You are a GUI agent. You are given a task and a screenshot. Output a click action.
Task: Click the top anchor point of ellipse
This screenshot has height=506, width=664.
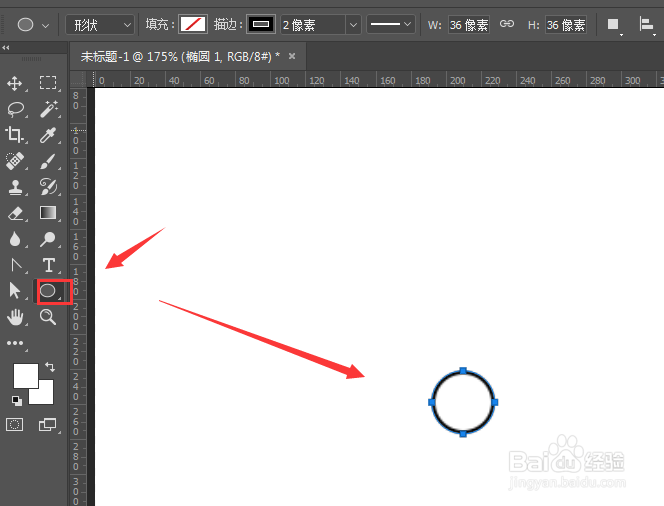[463, 371]
